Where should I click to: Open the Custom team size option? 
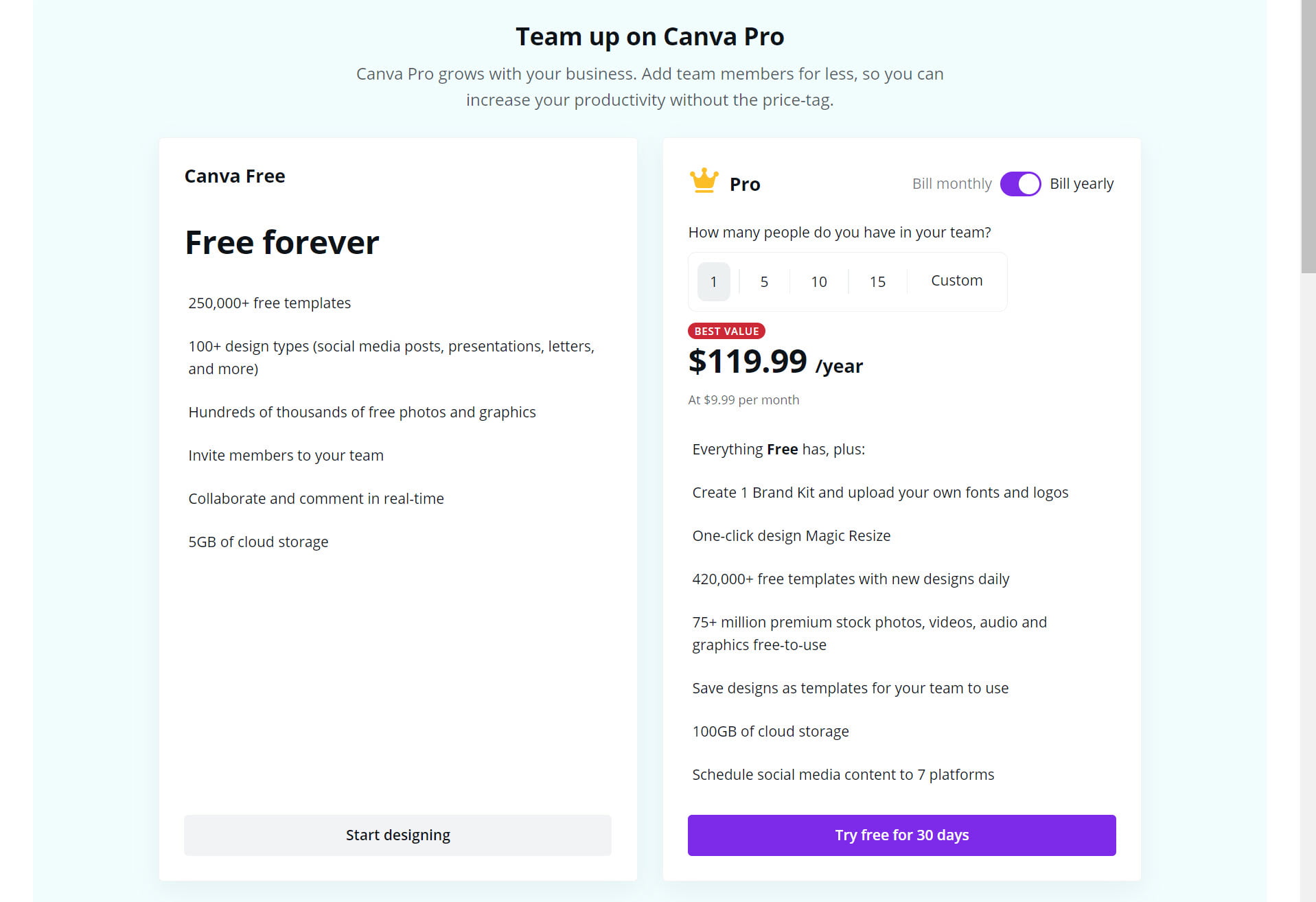tap(956, 281)
